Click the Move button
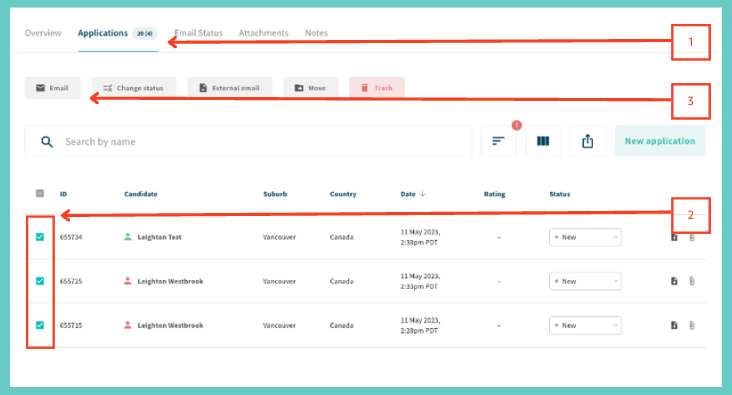 (310, 88)
